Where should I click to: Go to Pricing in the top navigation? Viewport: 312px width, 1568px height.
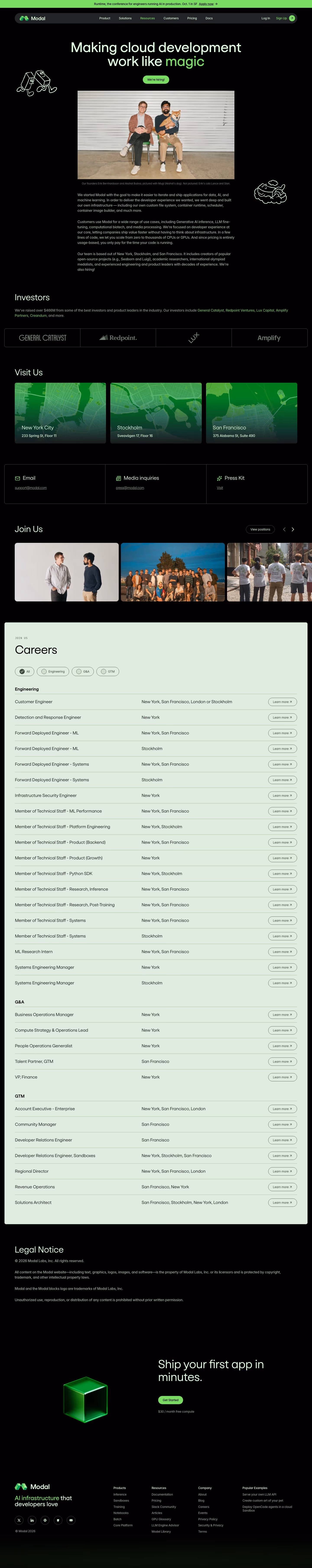point(192,18)
